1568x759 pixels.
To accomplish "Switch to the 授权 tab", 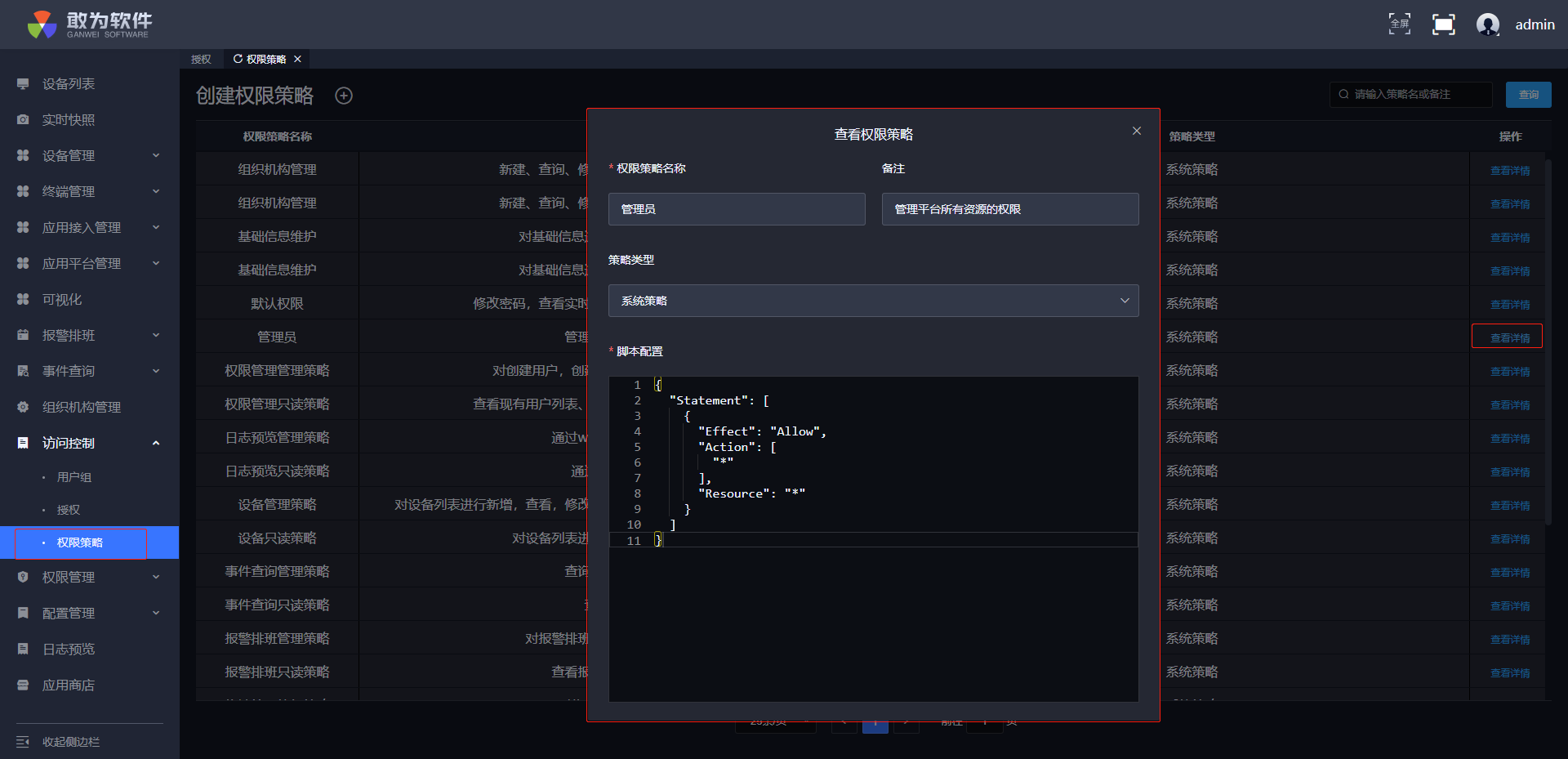I will (x=201, y=60).
